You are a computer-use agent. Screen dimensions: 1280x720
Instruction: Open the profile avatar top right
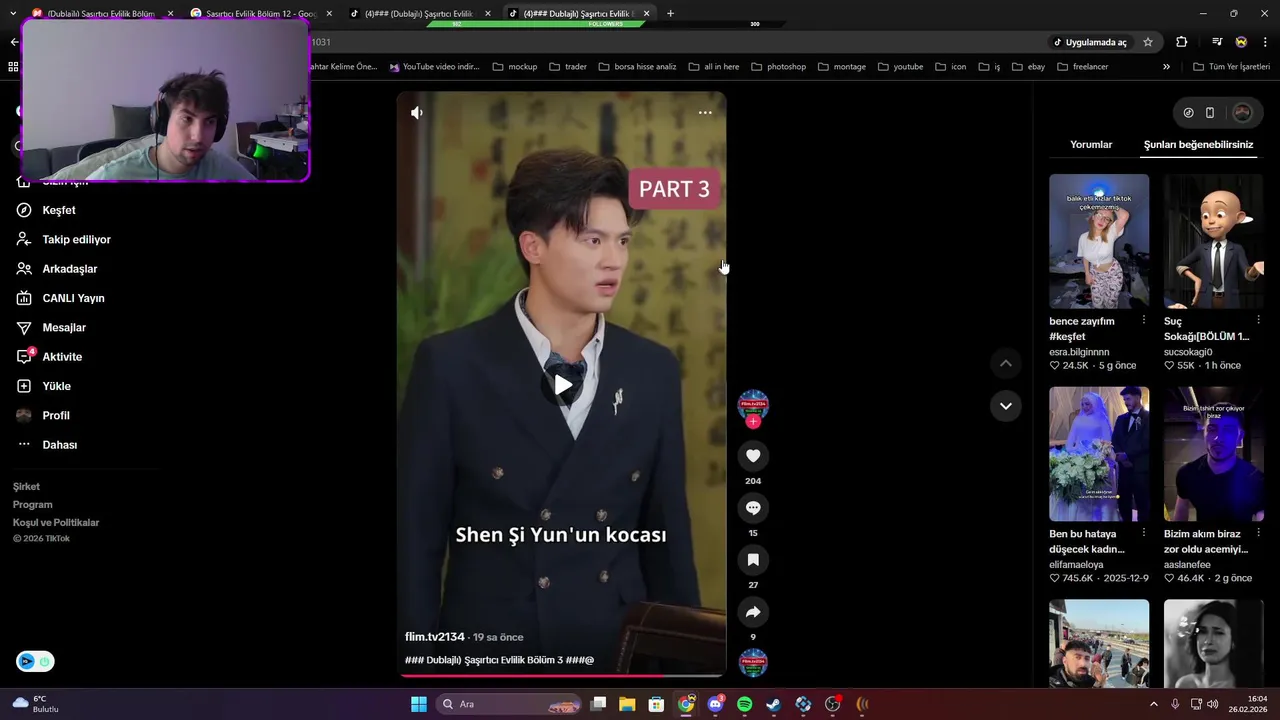point(1242,113)
